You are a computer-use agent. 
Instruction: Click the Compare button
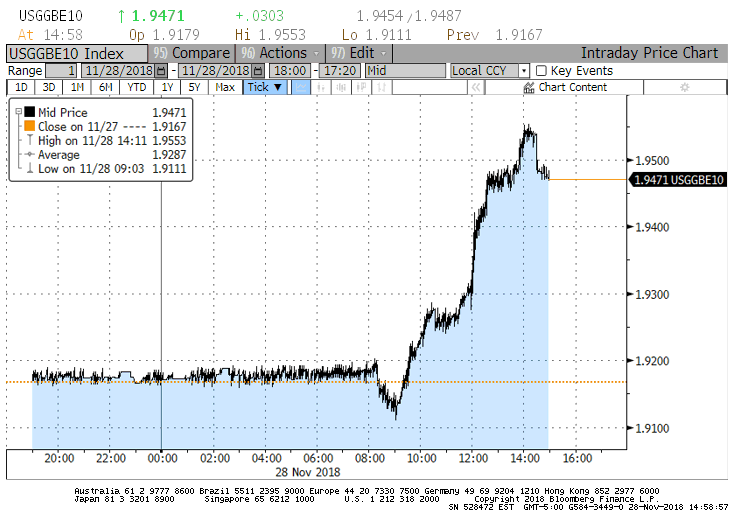(192, 53)
